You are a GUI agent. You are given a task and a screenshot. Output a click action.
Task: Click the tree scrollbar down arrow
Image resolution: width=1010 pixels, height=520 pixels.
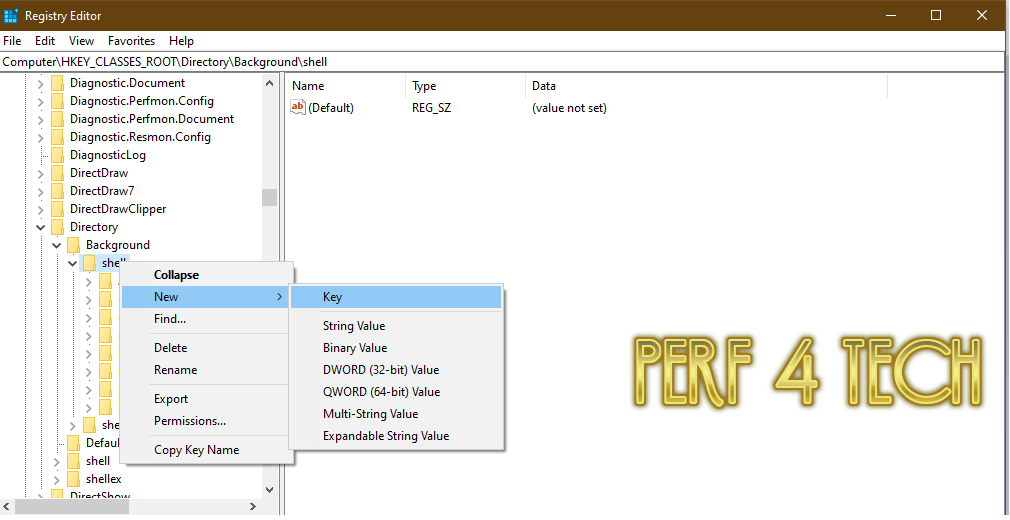[x=269, y=490]
